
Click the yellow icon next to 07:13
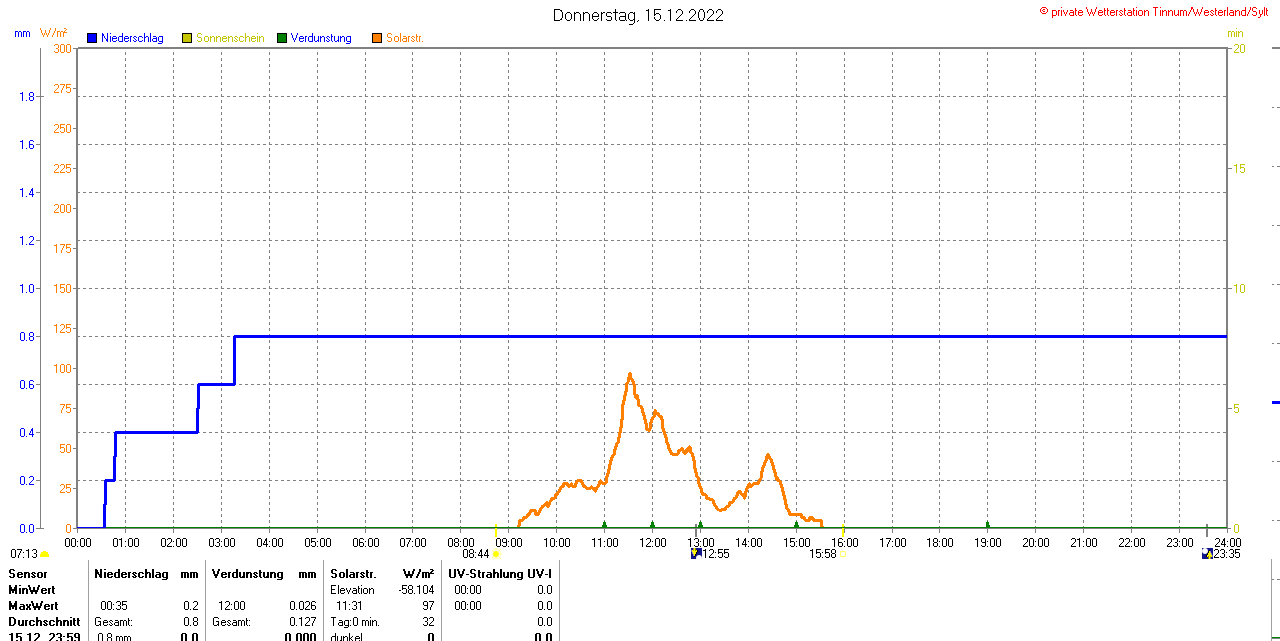click(44, 553)
